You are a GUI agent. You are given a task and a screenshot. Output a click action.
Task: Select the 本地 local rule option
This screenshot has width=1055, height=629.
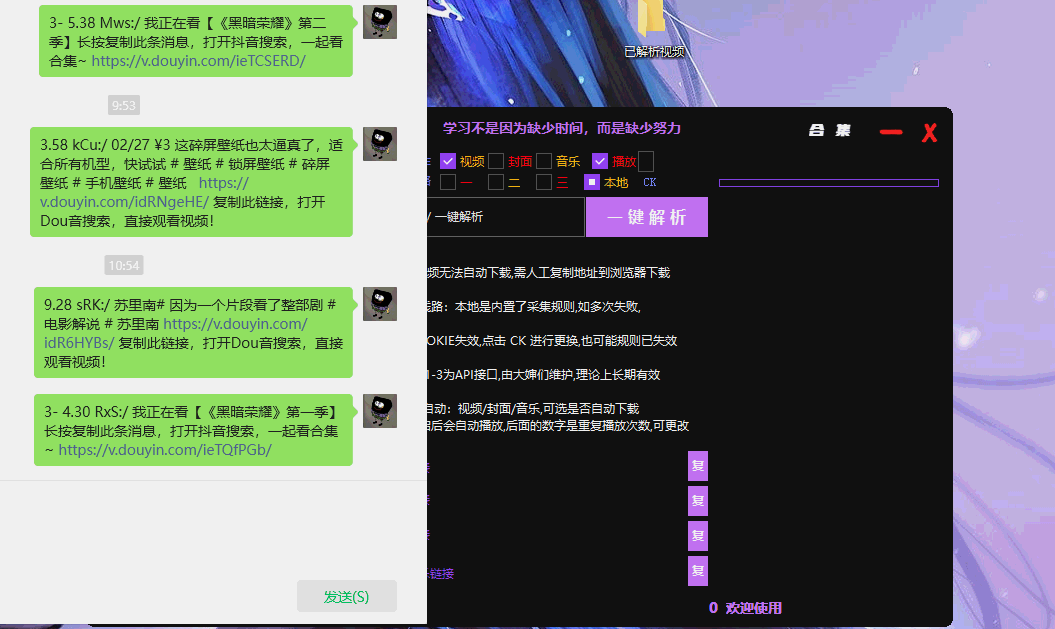(591, 181)
